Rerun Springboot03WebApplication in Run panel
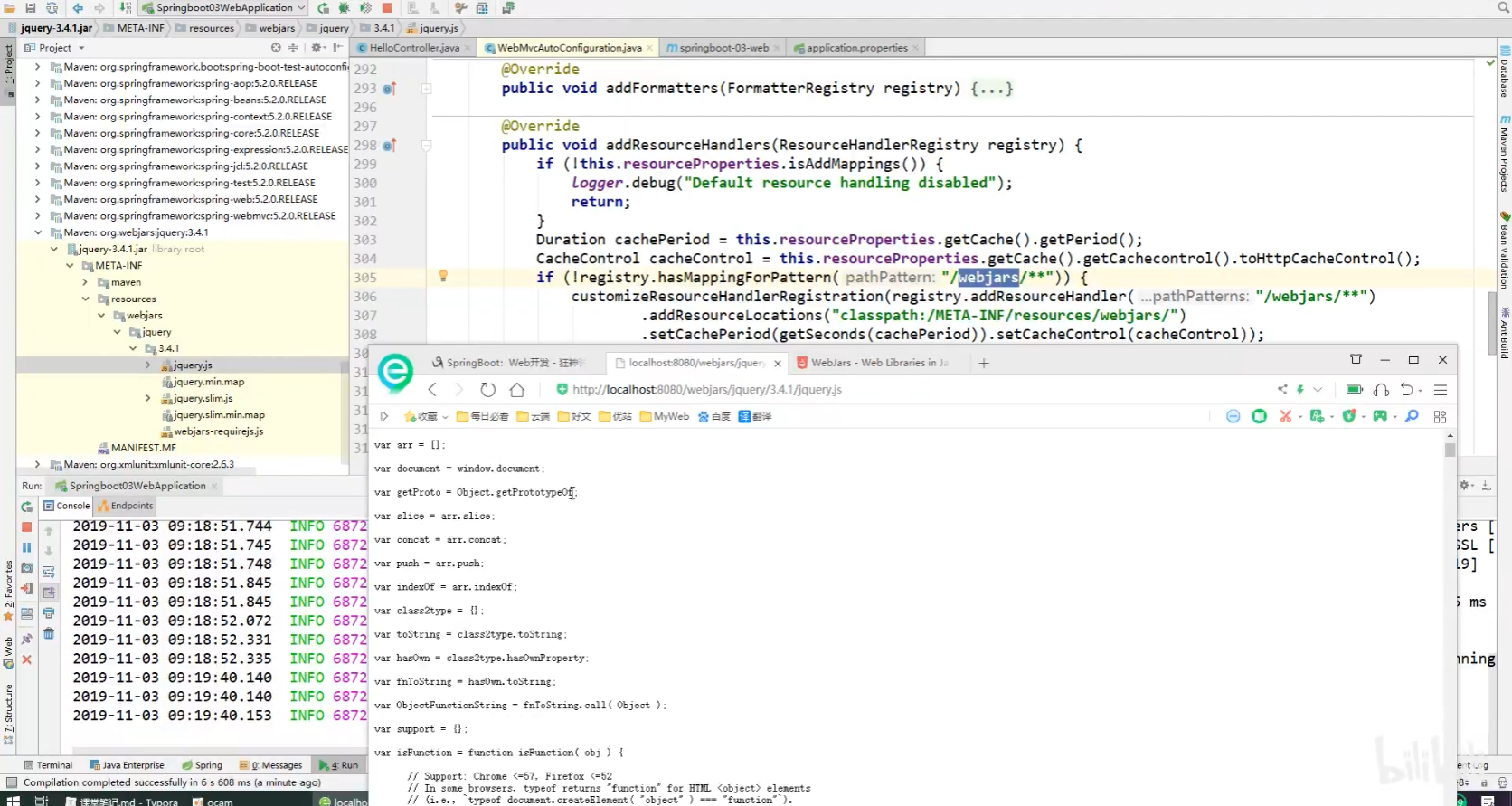Viewport: 1512px width, 806px height. point(26,507)
